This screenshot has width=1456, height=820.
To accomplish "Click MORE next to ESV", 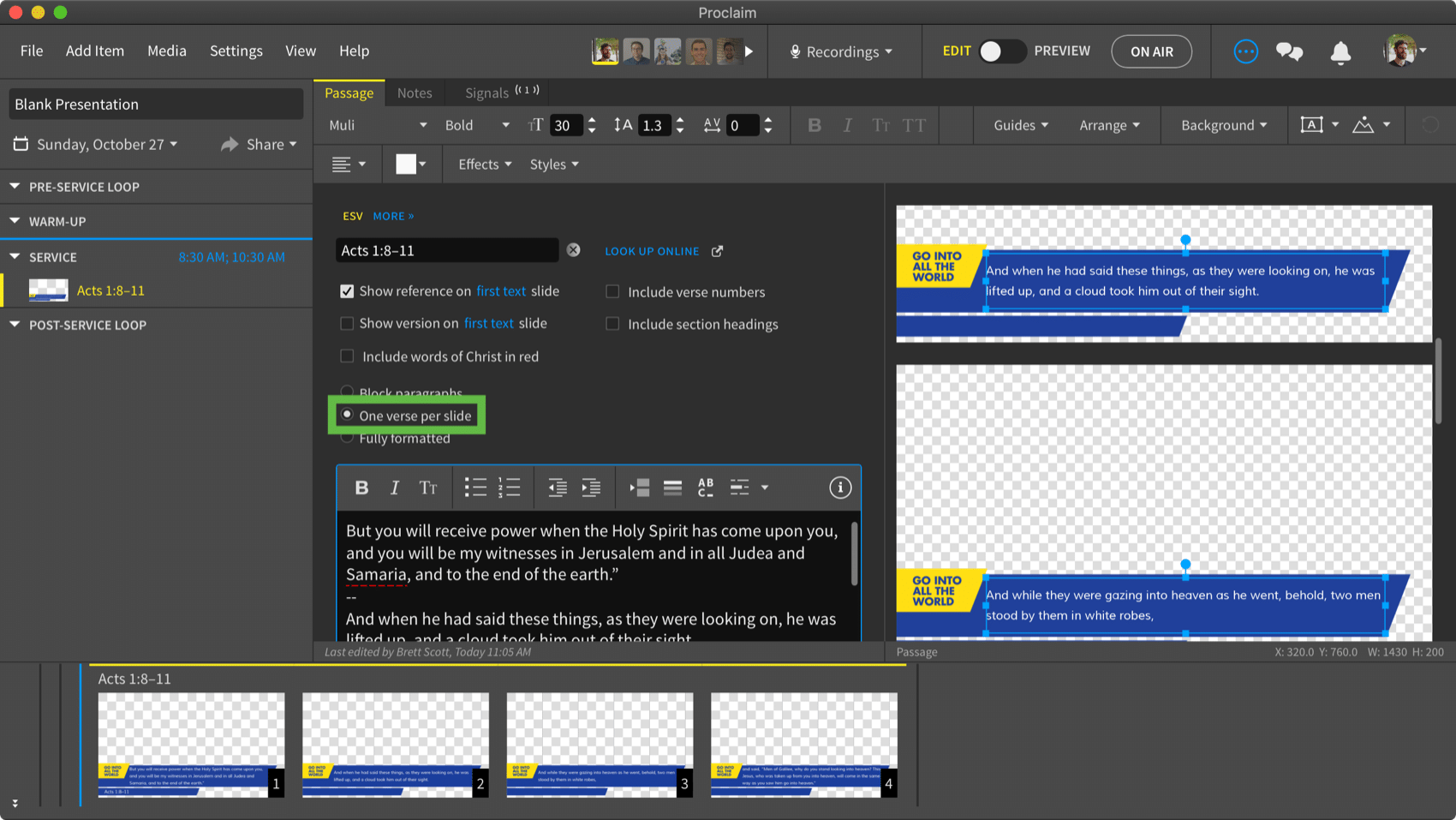I will [x=393, y=216].
